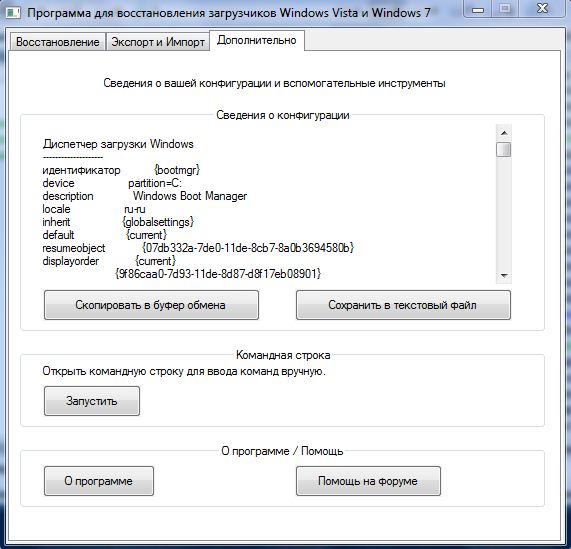
Task: Click the scrollbar up arrow in configuration box
Action: click(504, 133)
